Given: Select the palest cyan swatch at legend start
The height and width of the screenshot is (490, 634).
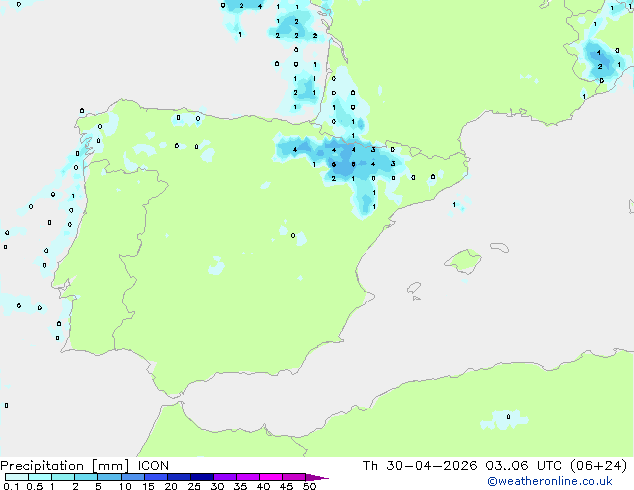Looking at the screenshot, I should pos(17,477).
